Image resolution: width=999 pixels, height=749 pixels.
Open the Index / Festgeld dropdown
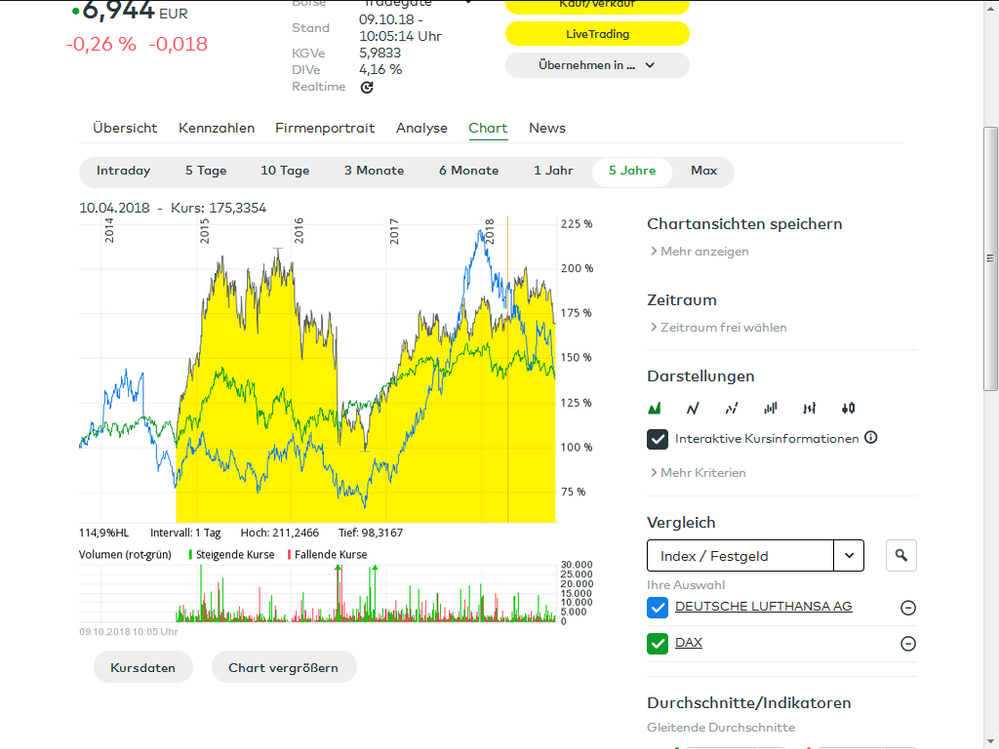click(x=849, y=555)
